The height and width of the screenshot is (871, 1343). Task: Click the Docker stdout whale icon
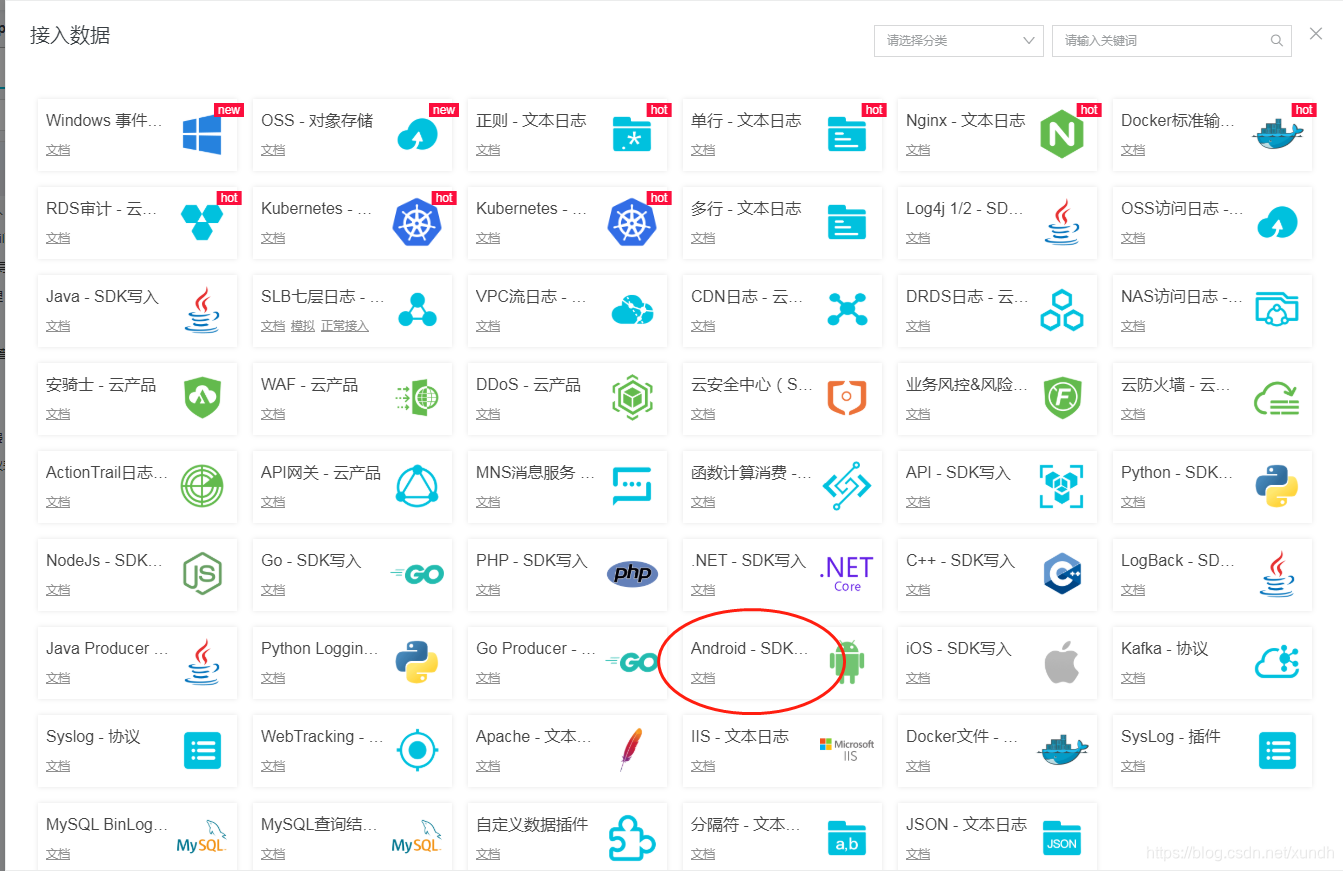pos(1277,134)
